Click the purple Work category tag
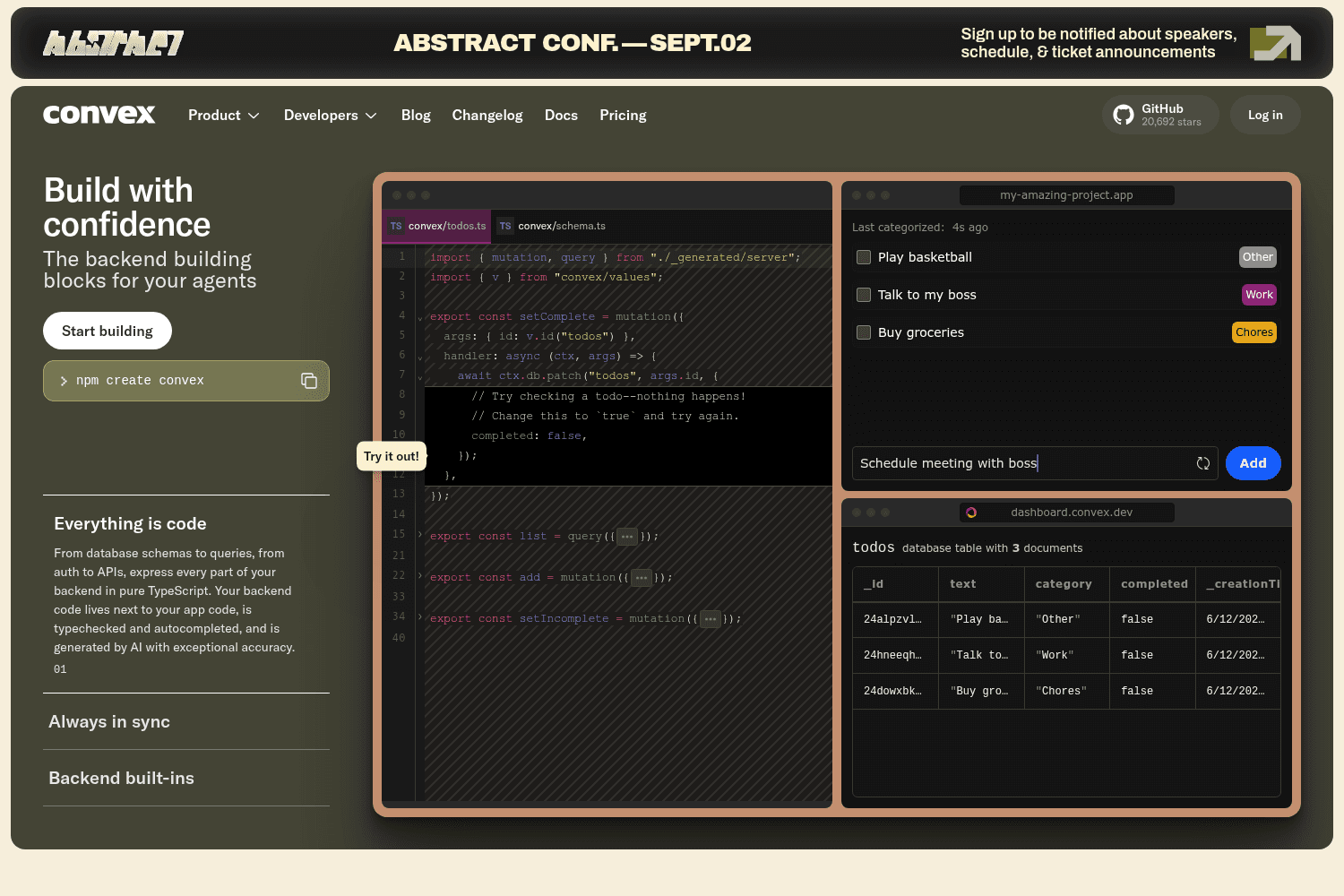This screenshot has width=1344, height=896. [1259, 295]
